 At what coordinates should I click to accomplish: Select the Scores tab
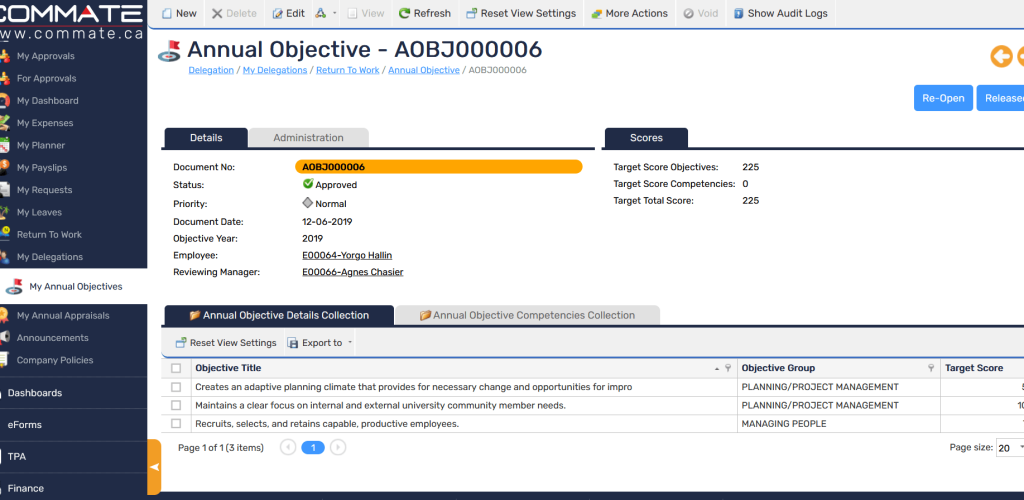point(646,138)
